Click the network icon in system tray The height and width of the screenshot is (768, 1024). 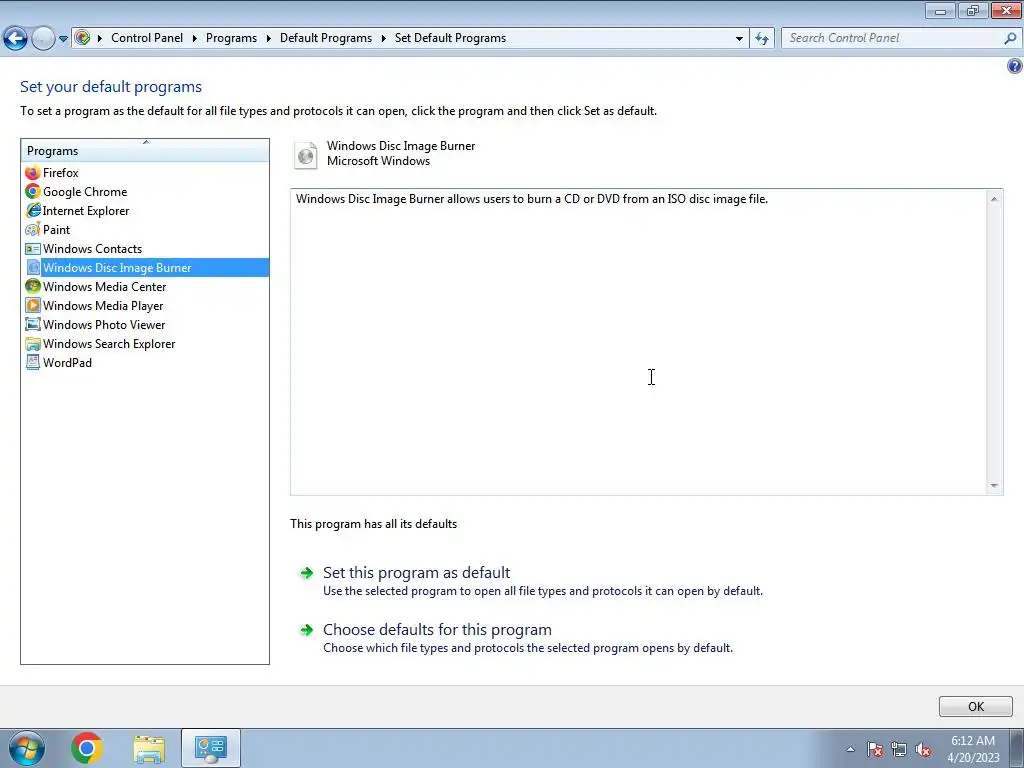point(899,750)
